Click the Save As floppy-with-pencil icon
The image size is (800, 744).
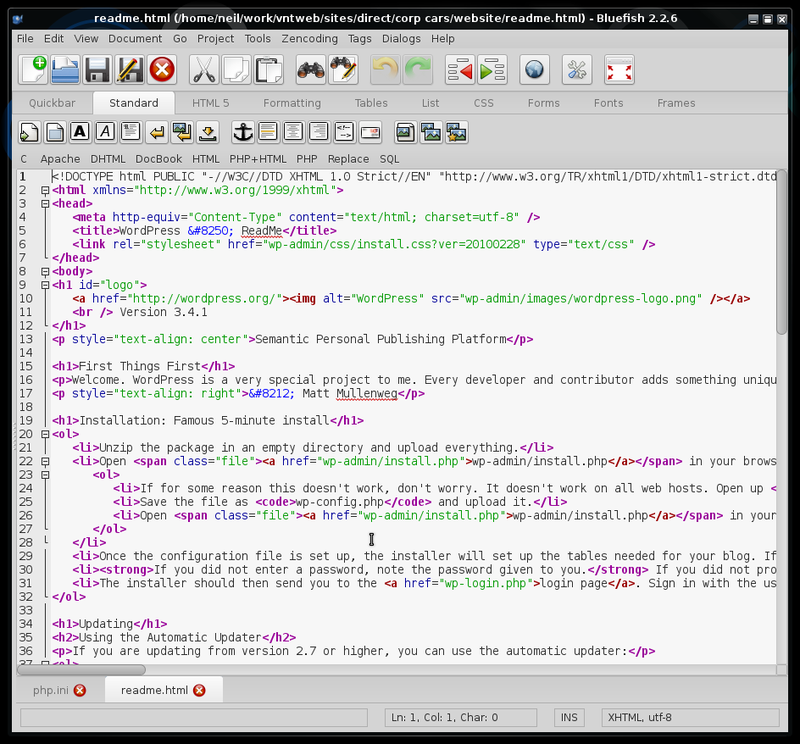(x=130, y=70)
